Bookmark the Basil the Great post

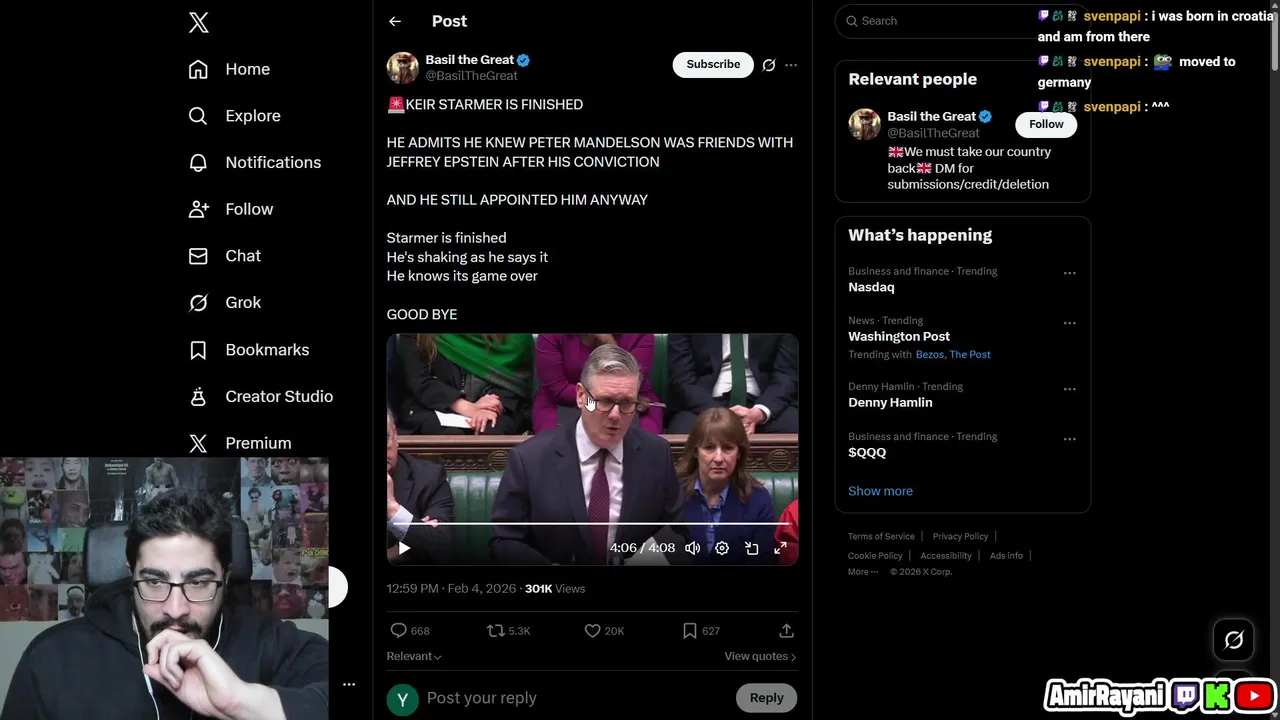coord(689,631)
